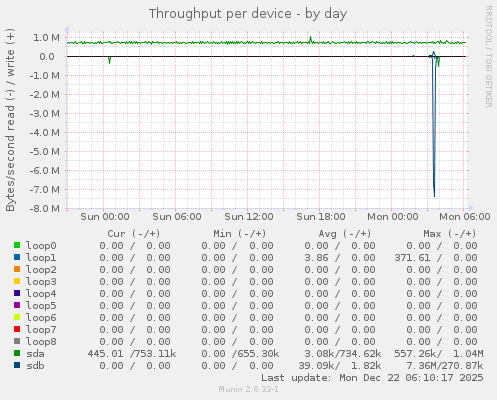Select the loop4 legend label
497x400 pixels.
41,294
